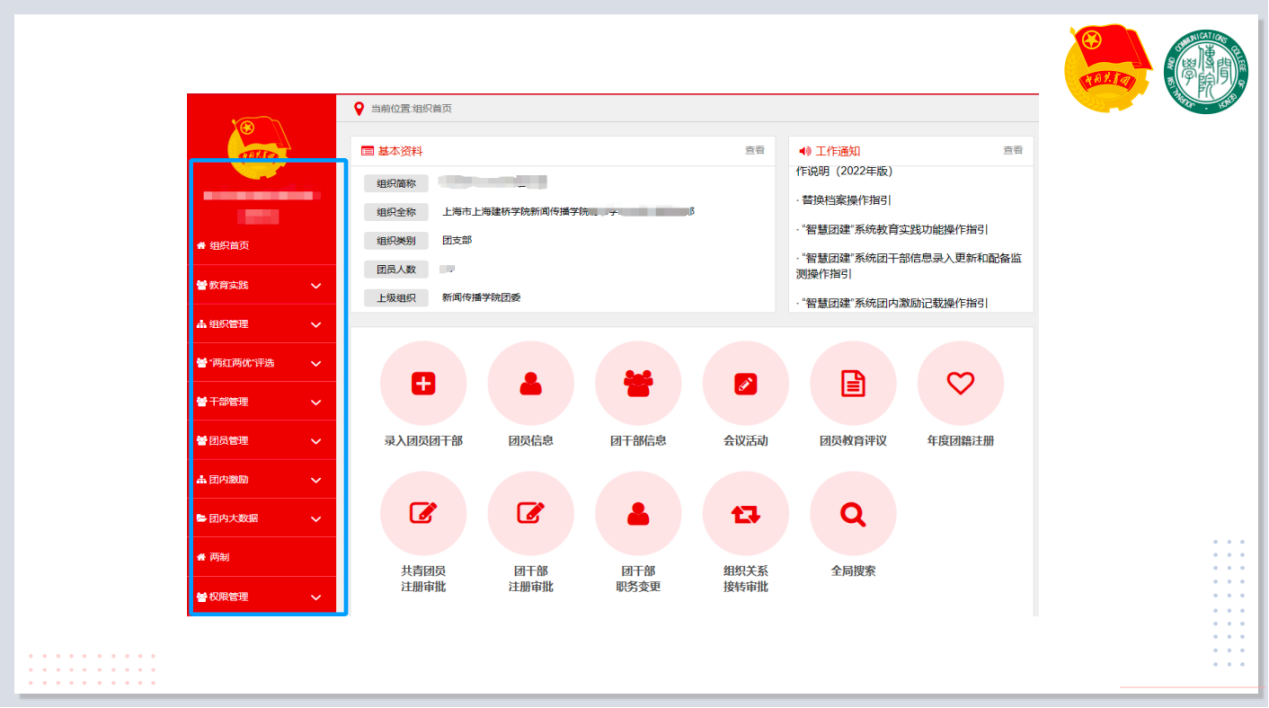Open the 共青团员注册审批 icon
Screen dimensions: 1269x708
coord(423,514)
